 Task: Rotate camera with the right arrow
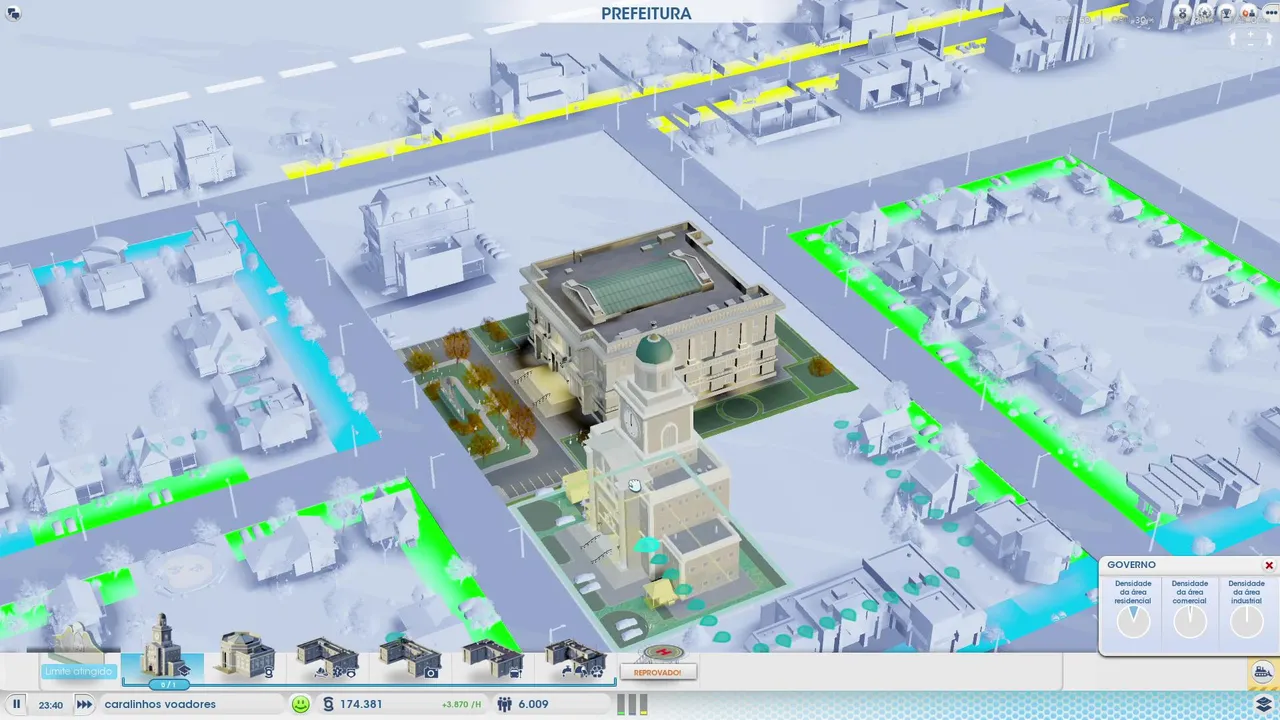pyautogui.click(x=1269, y=39)
